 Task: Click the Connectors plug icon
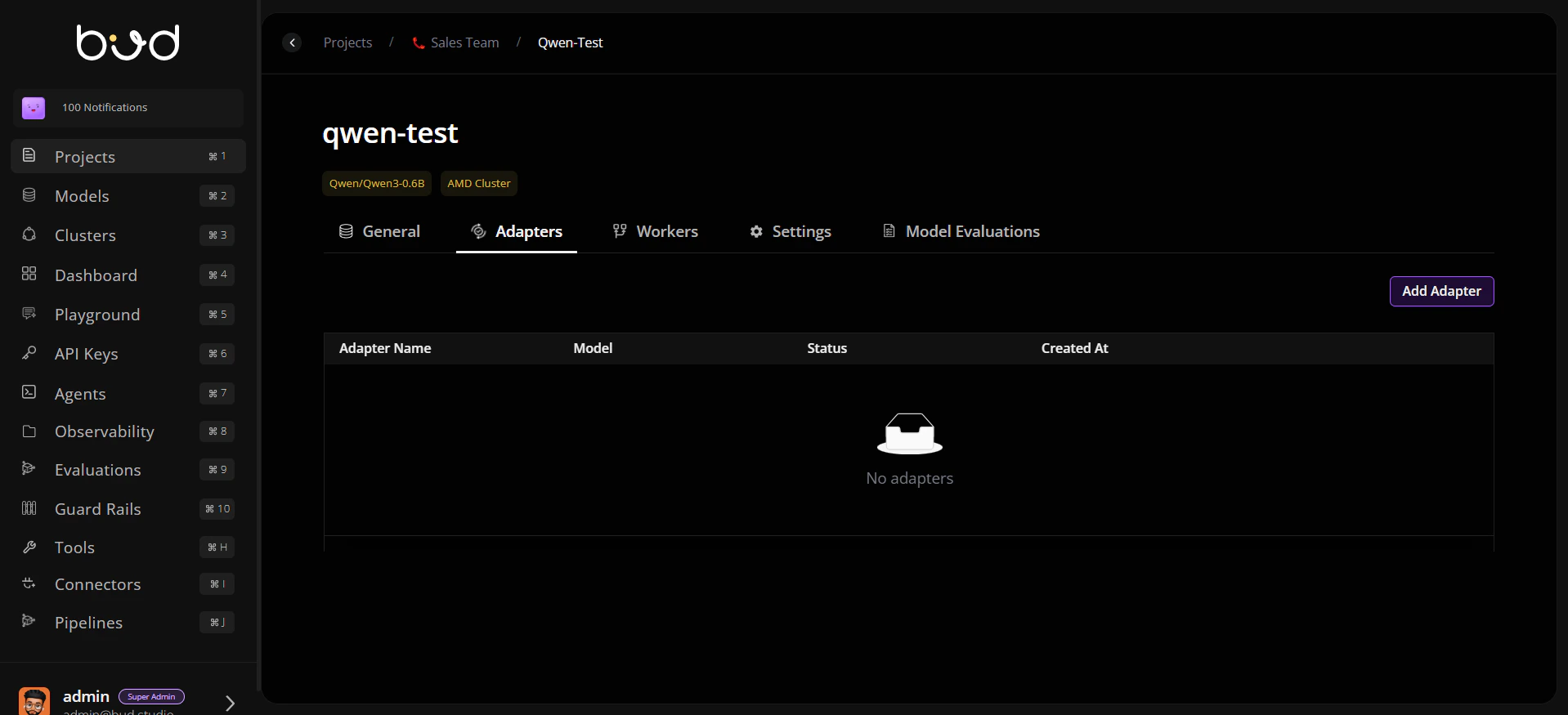pyautogui.click(x=29, y=583)
